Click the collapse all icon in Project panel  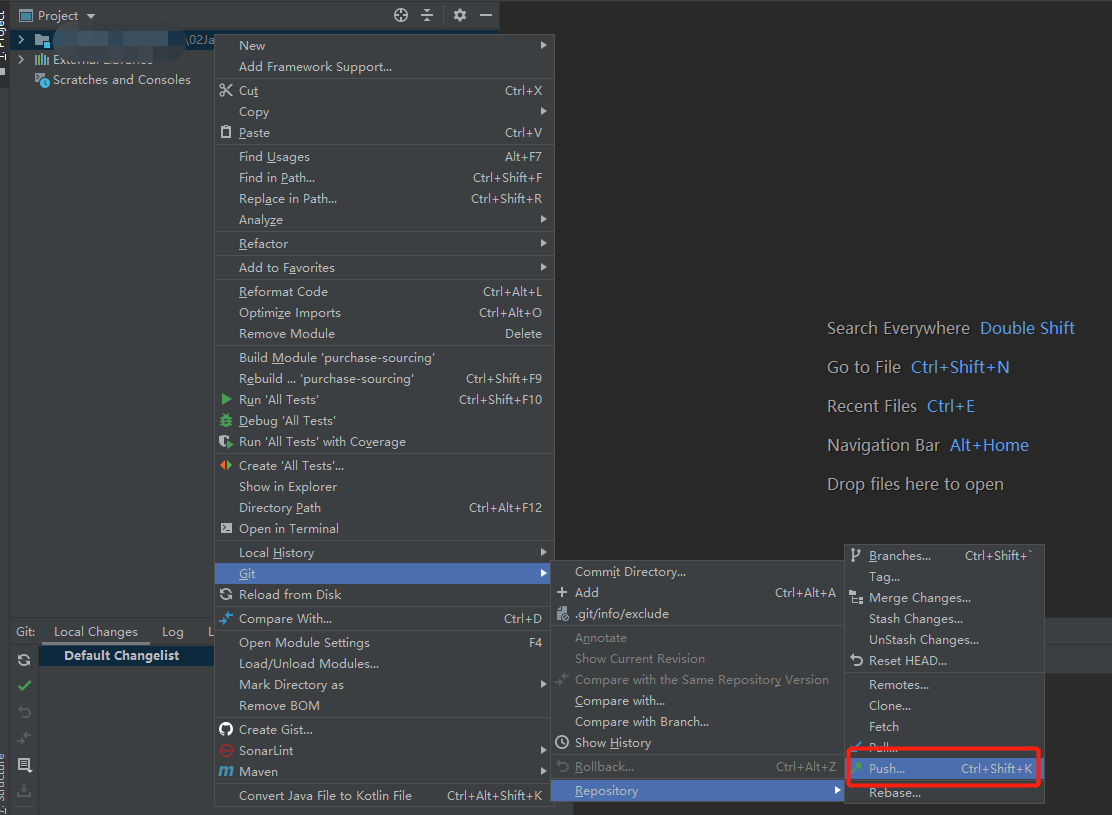coord(427,15)
